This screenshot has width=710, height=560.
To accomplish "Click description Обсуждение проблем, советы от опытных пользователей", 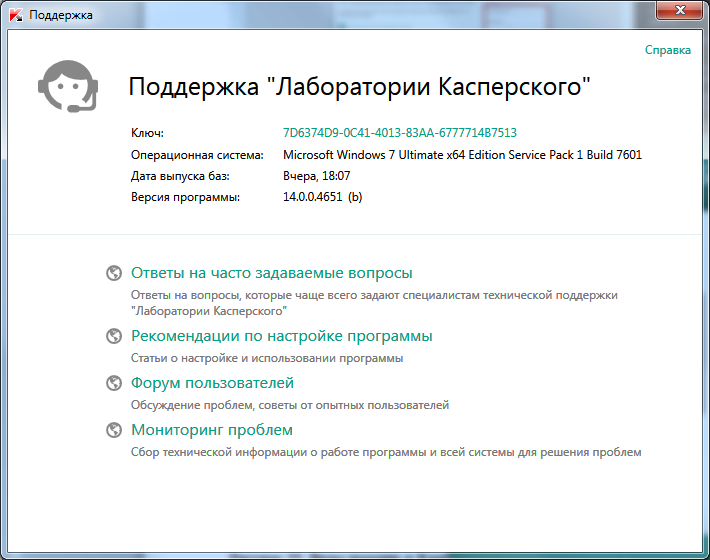I will 290,405.
